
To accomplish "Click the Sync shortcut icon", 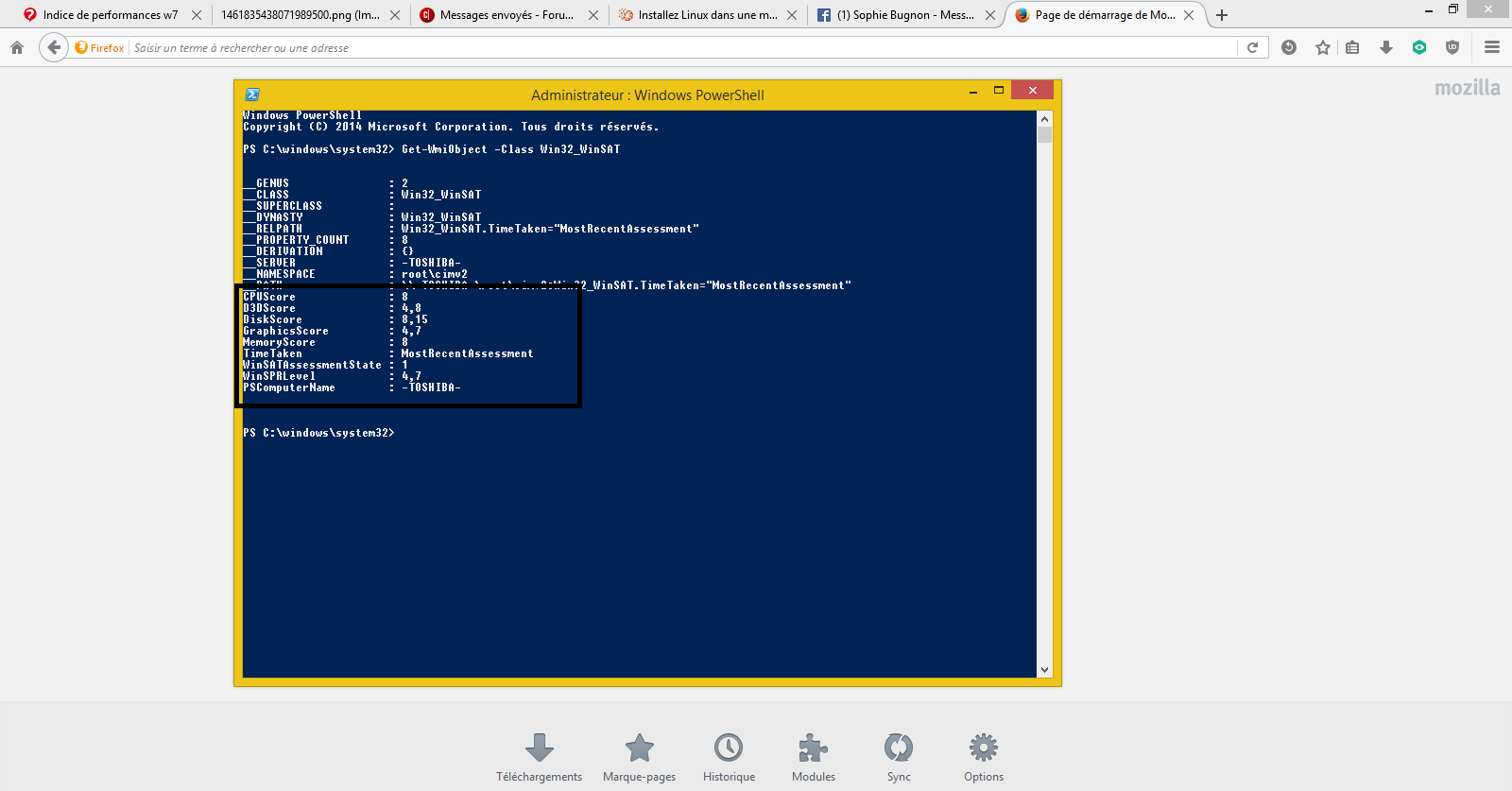I will click(899, 748).
